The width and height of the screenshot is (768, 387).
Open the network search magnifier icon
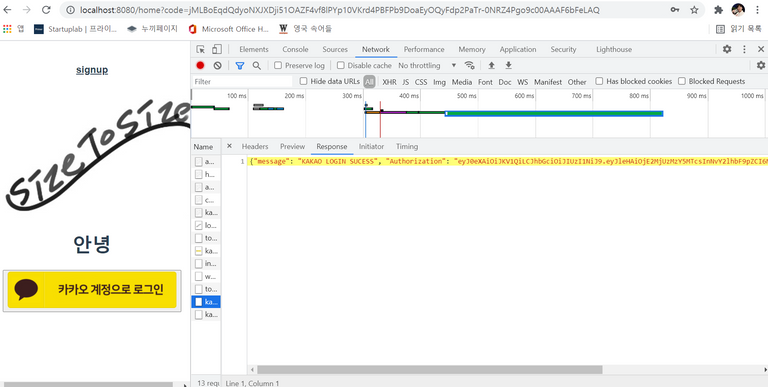click(257, 66)
